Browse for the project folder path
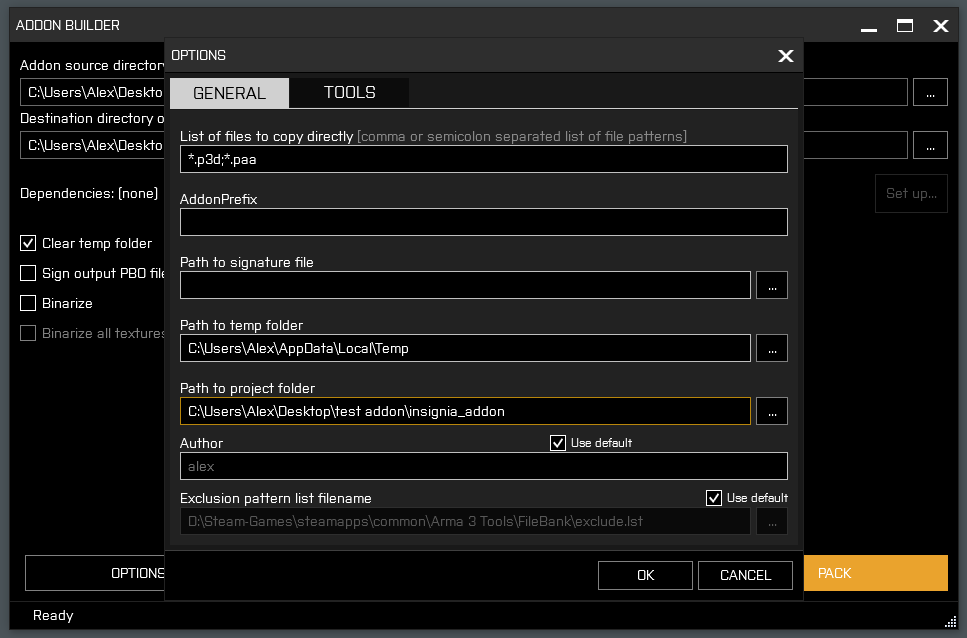This screenshot has width=967, height=638. tap(771, 411)
